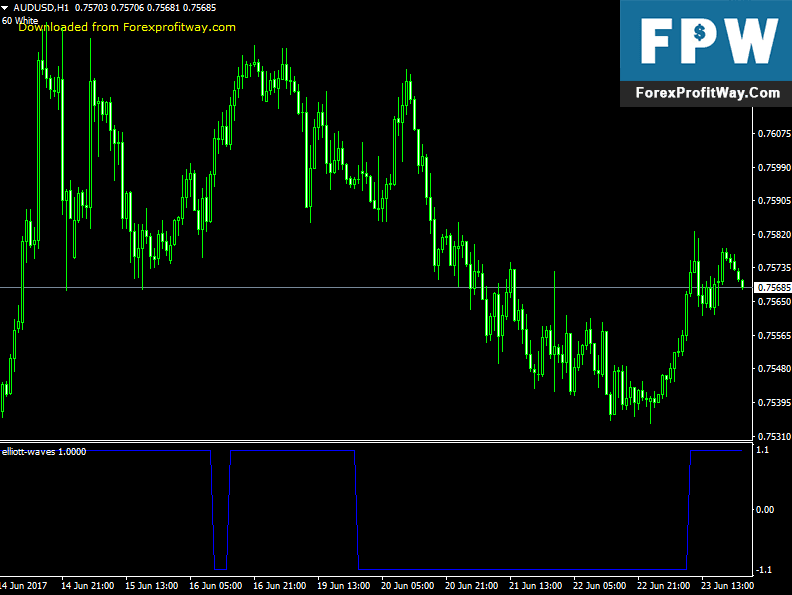Click the '14 Jun 21:00' time label
Image resolution: width=792 pixels, height=595 pixels.
pos(87,586)
